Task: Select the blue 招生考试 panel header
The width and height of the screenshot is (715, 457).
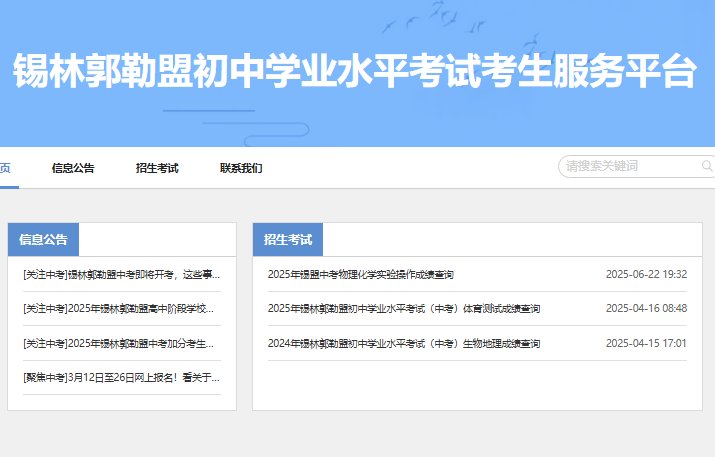Action: click(x=288, y=240)
